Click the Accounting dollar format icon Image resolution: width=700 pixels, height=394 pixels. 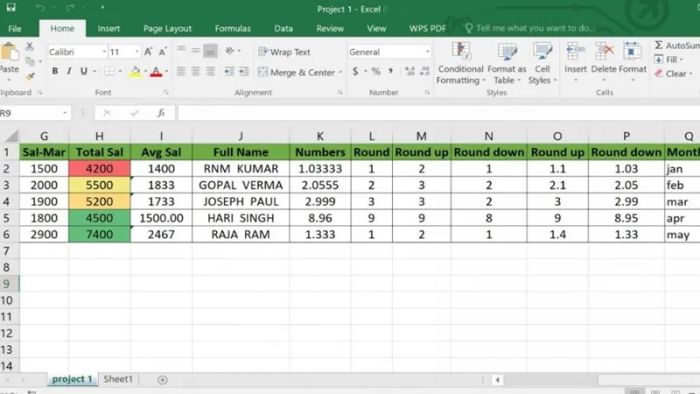pos(355,71)
